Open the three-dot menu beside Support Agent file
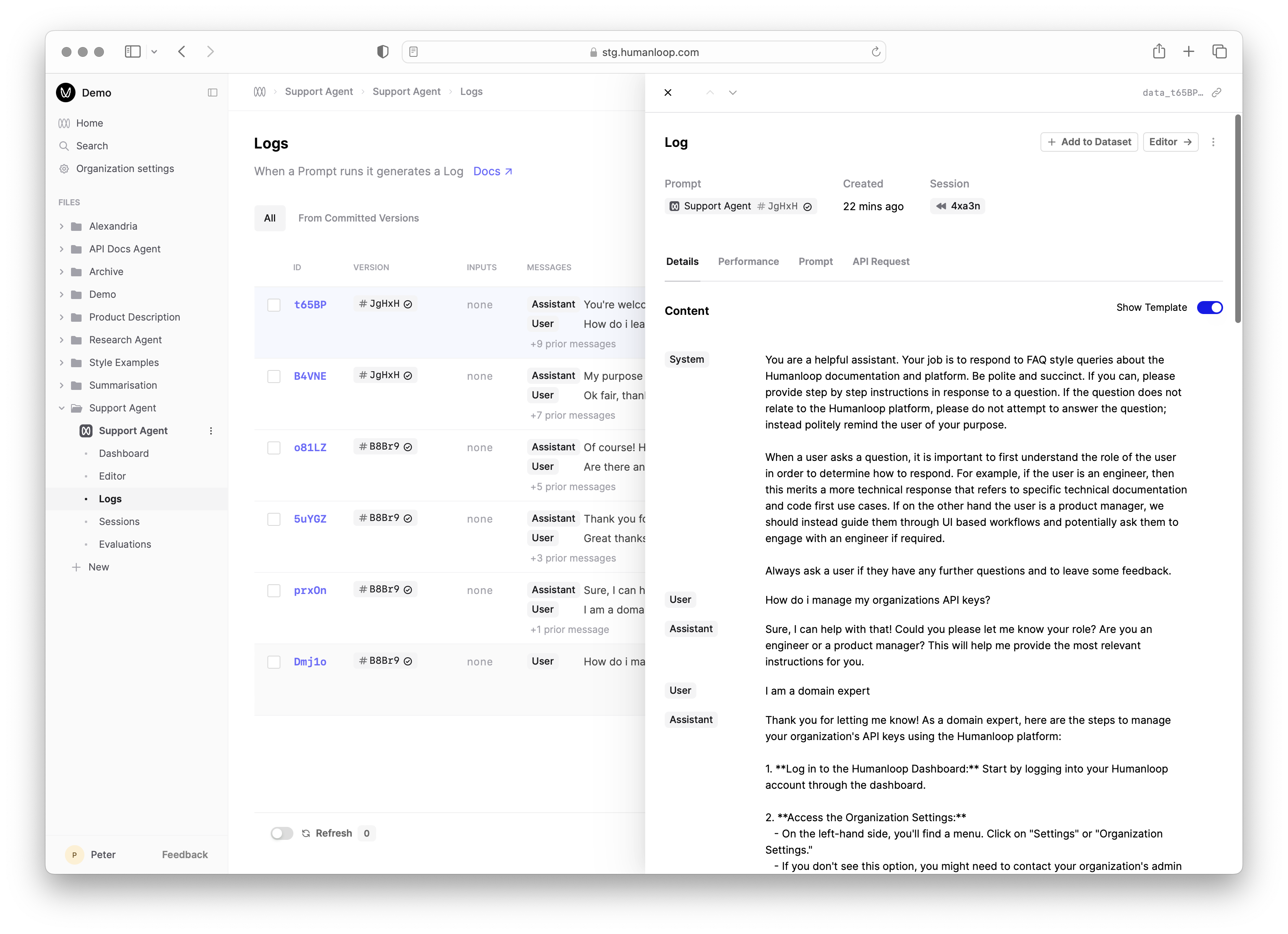Viewport: 1288px width, 934px height. click(x=211, y=430)
